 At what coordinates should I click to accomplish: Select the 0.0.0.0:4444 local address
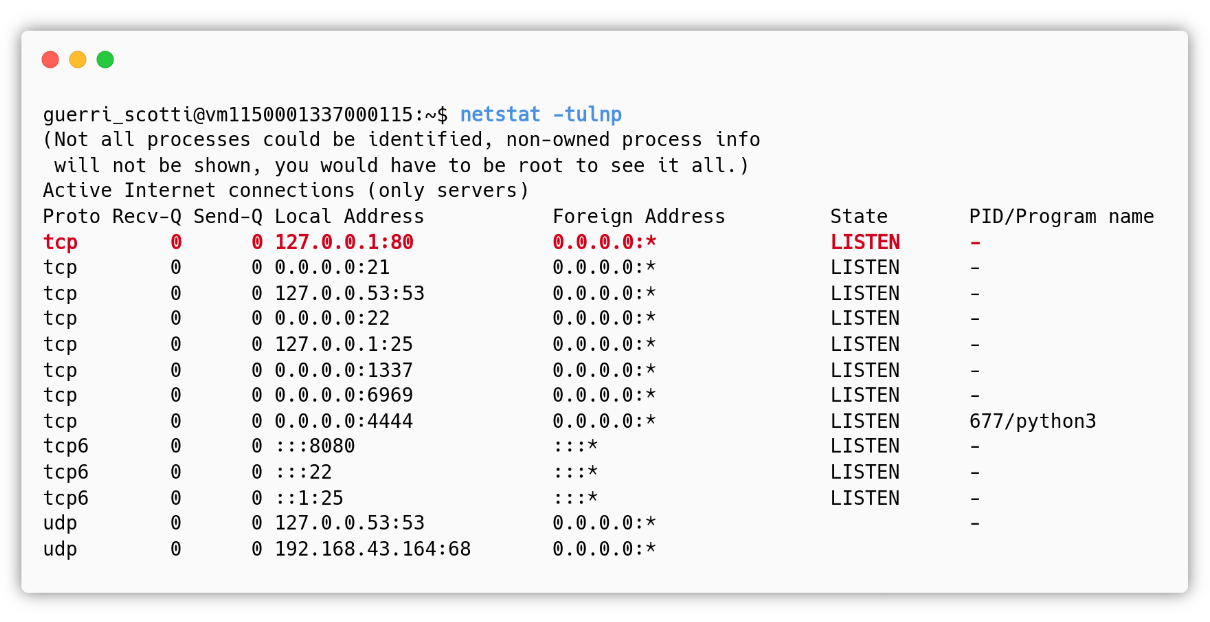344,421
